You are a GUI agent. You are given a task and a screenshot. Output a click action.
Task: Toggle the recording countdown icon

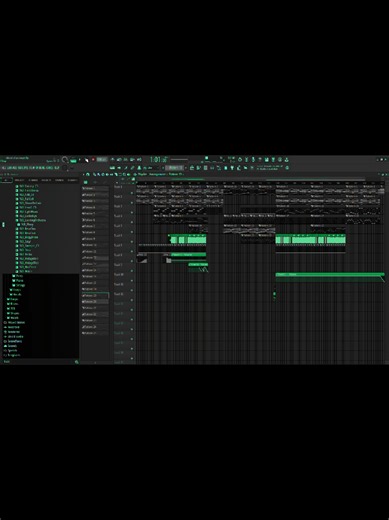tap(126, 160)
